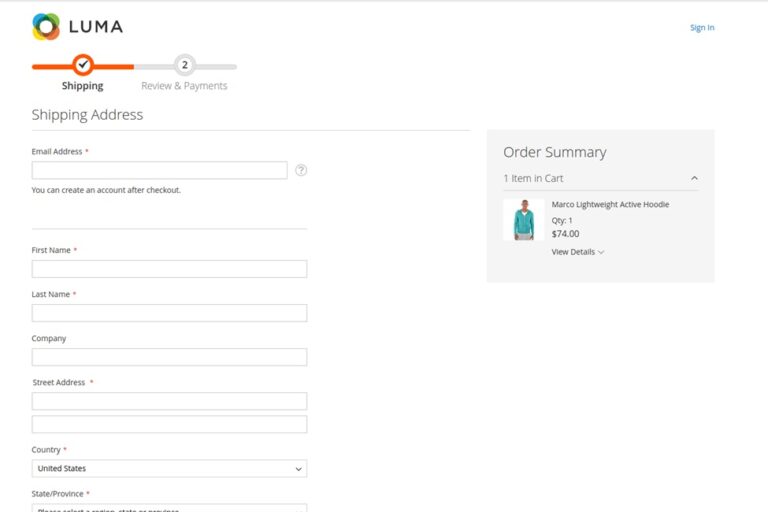Select the Last Name text box
This screenshot has height=512, width=768.
click(x=169, y=313)
